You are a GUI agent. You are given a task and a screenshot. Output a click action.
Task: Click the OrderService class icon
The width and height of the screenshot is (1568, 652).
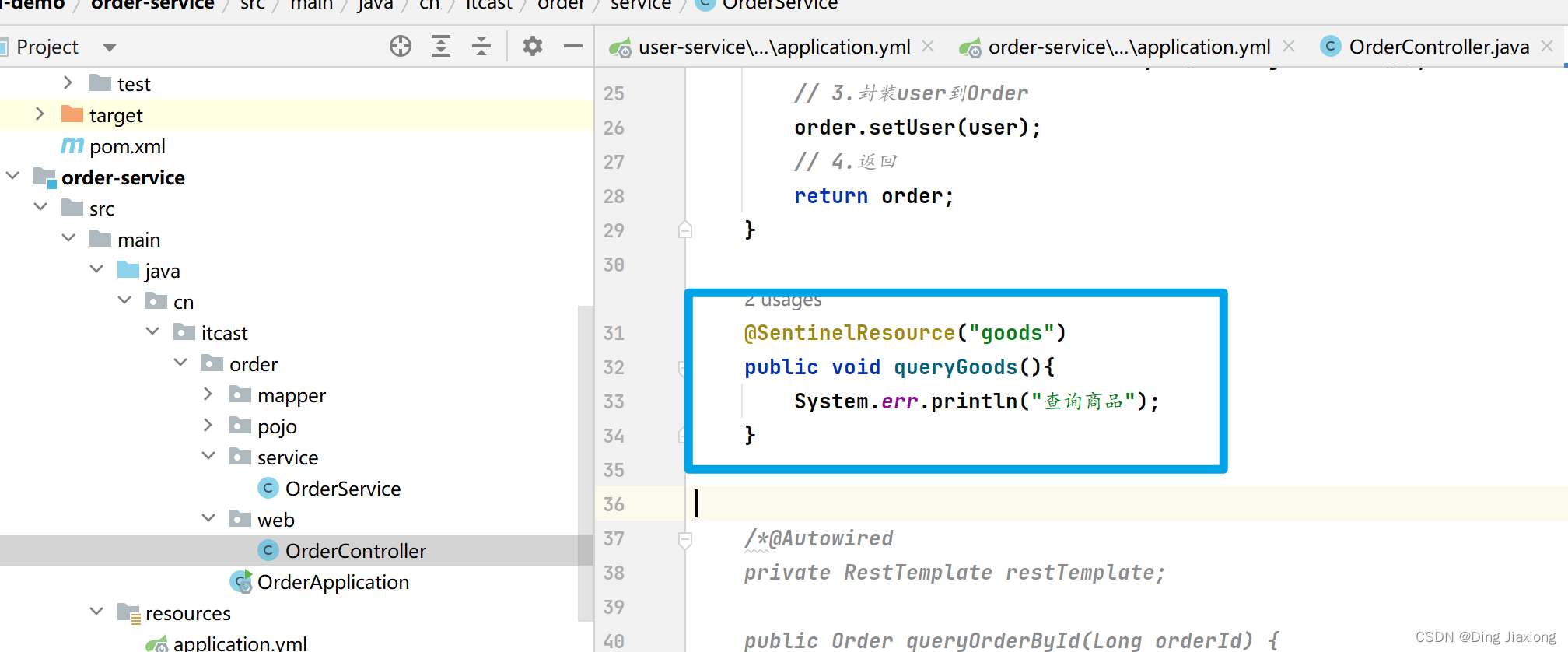pos(268,488)
